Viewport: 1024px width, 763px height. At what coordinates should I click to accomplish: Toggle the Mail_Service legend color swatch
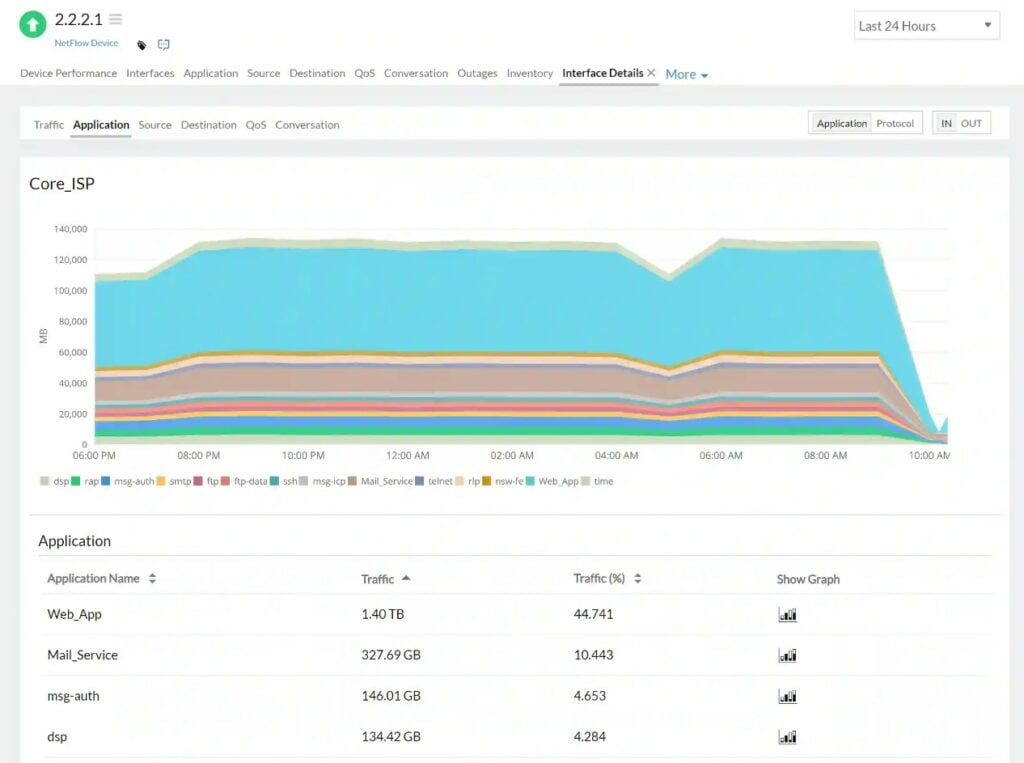[x=353, y=481]
